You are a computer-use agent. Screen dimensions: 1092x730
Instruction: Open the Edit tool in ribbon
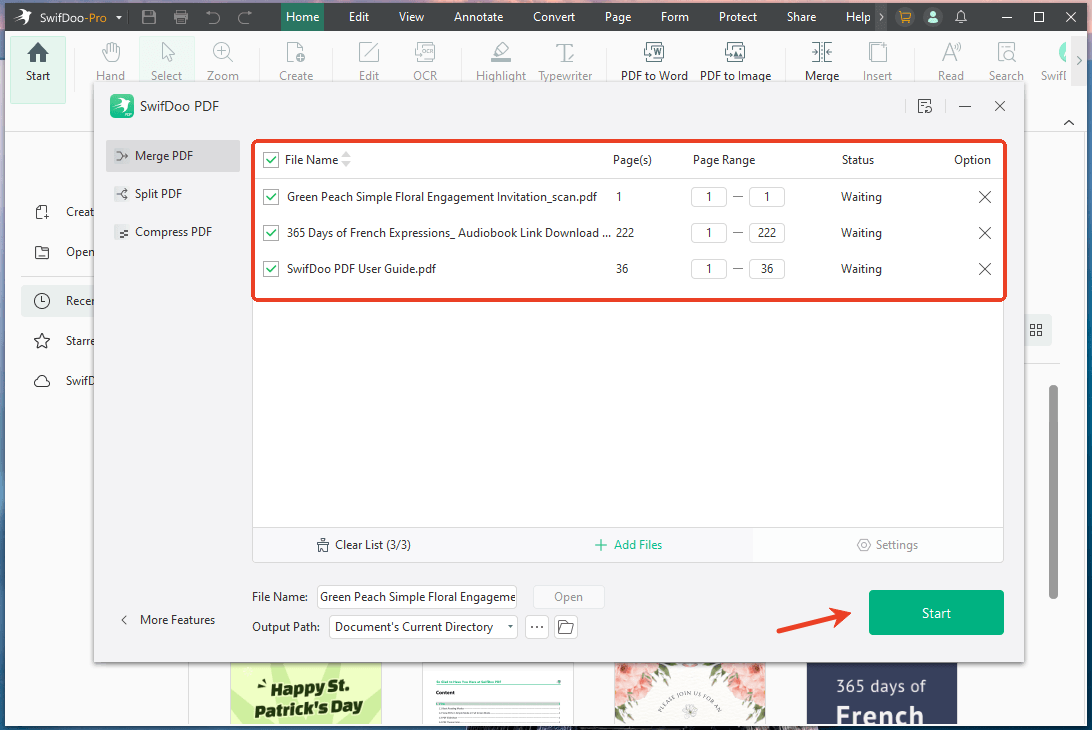click(368, 62)
